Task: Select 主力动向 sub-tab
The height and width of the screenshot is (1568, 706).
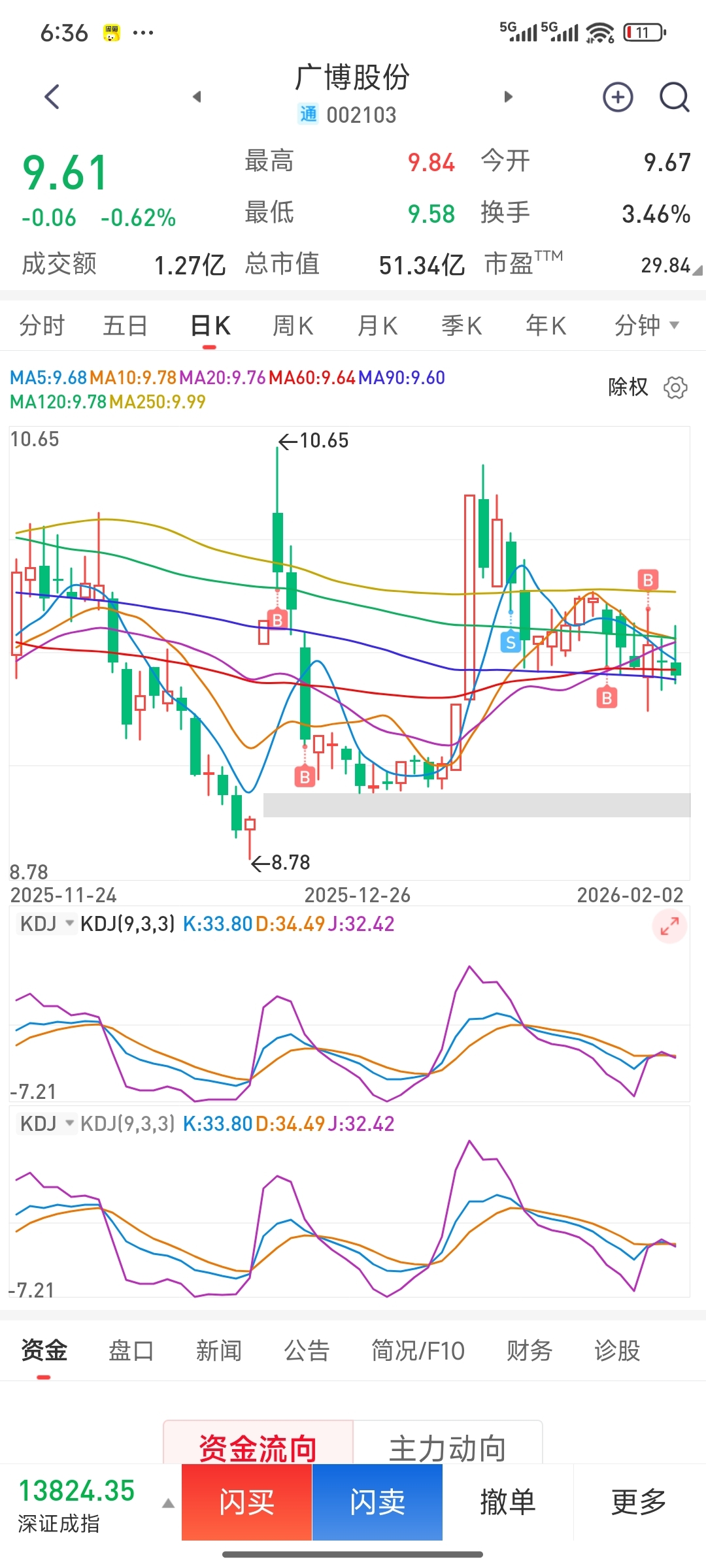Action: (x=448, y=1443)
